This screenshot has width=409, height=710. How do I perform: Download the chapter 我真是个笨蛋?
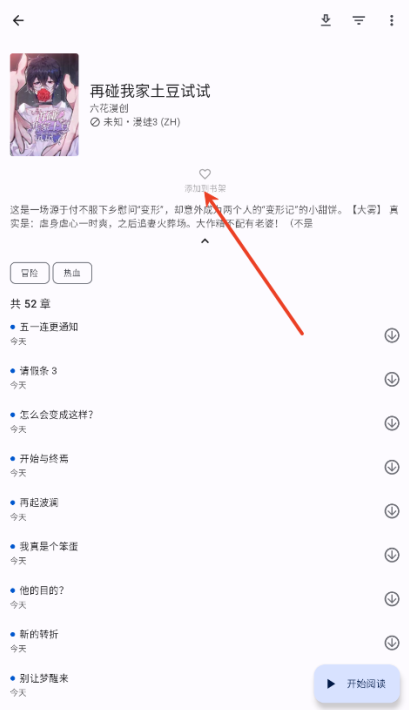[x=392, y=555]
